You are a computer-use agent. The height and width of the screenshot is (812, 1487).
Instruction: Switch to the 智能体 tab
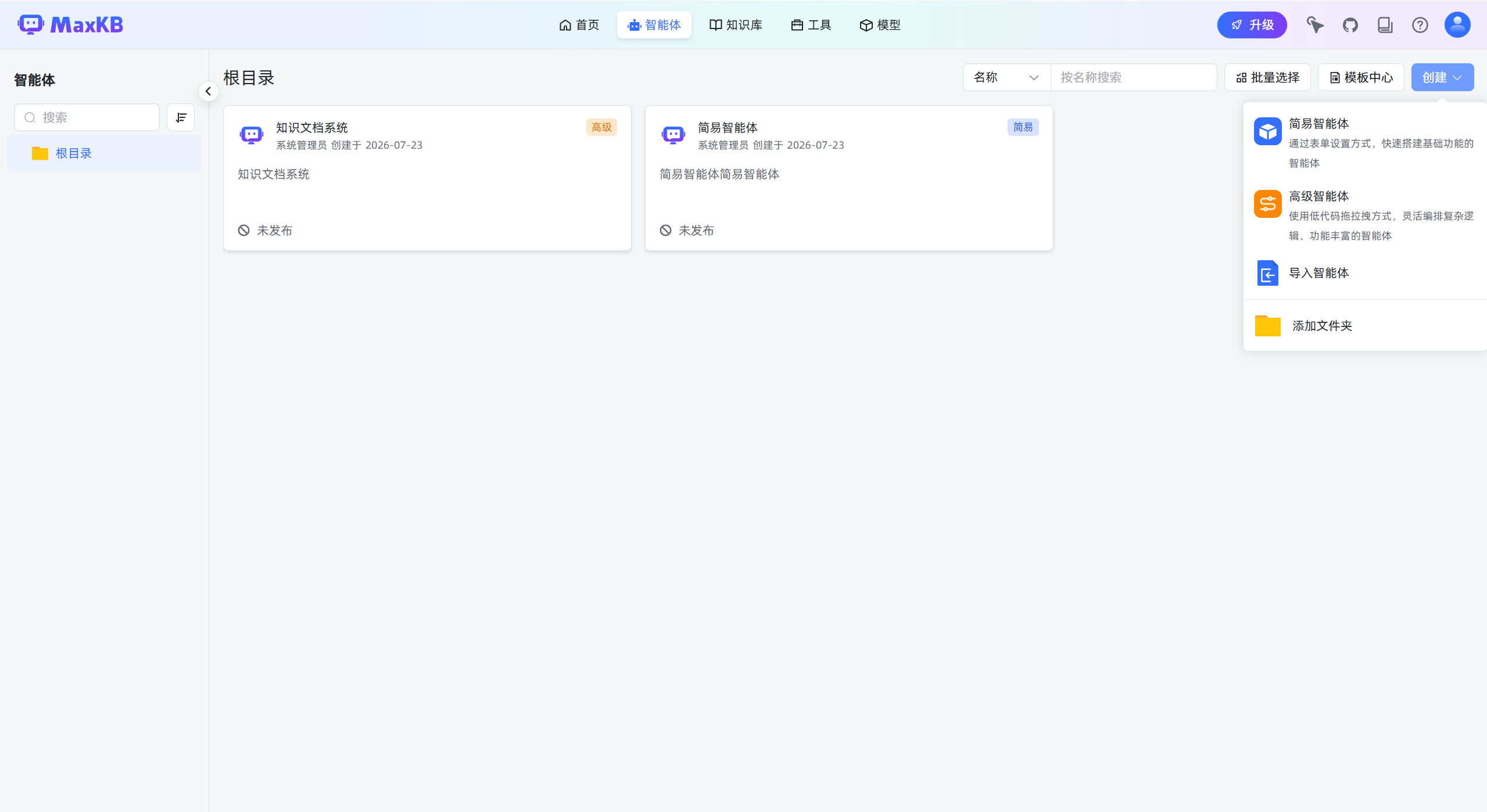pyautogui.click(x=654, y=25)
